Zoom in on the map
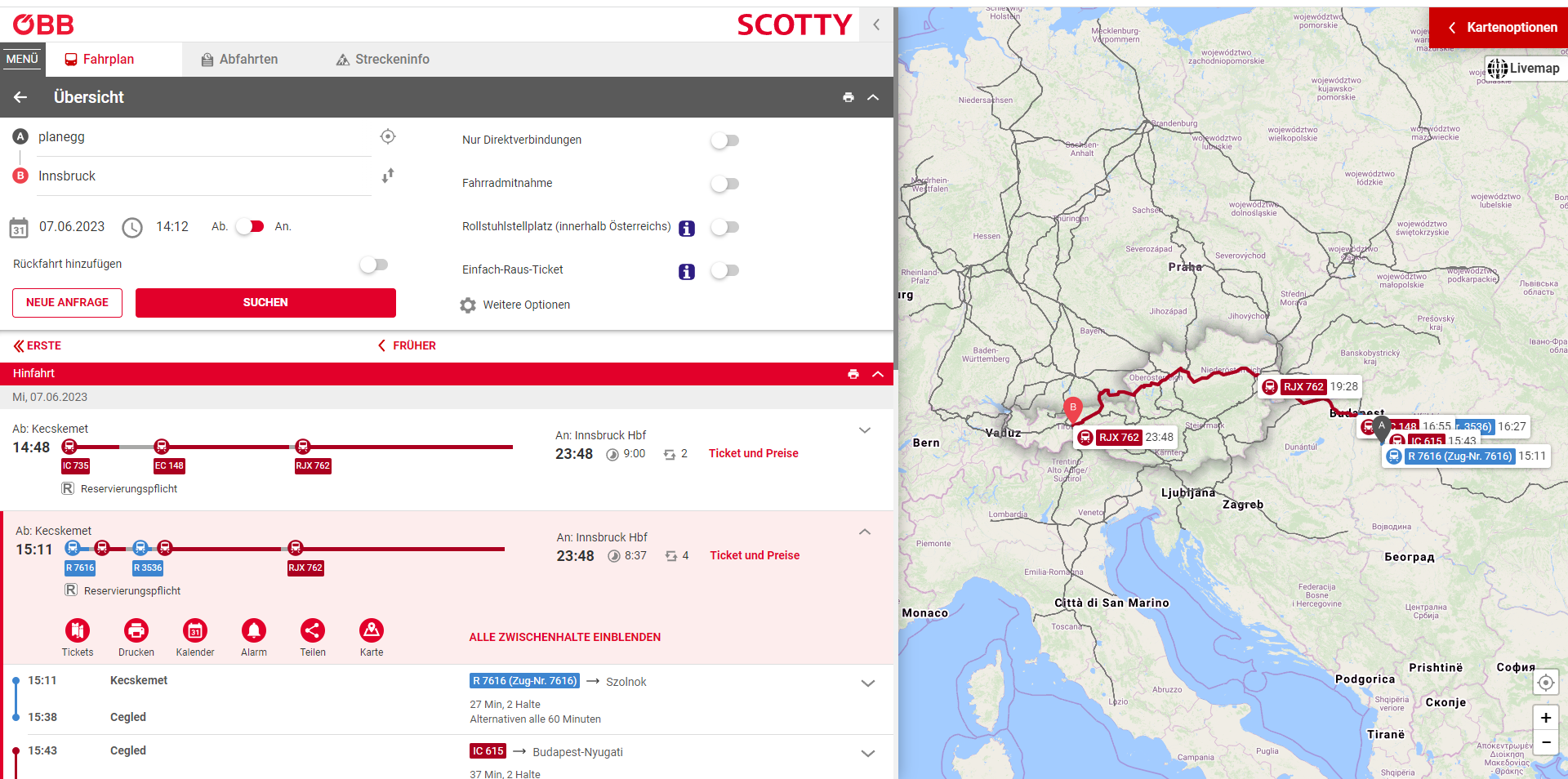1568x779 pixels. (1546, 718)
